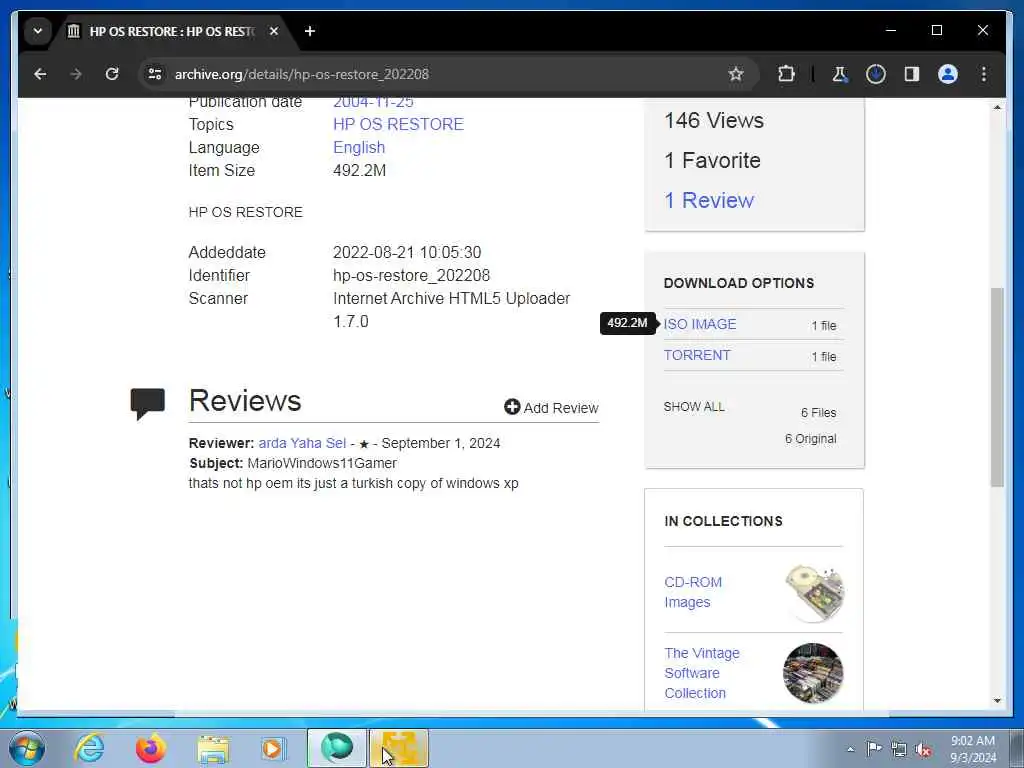Open reviewer arda Yaha Sel profile
The height and width of the screenshot is (768, 1024).
click(302, 443)
